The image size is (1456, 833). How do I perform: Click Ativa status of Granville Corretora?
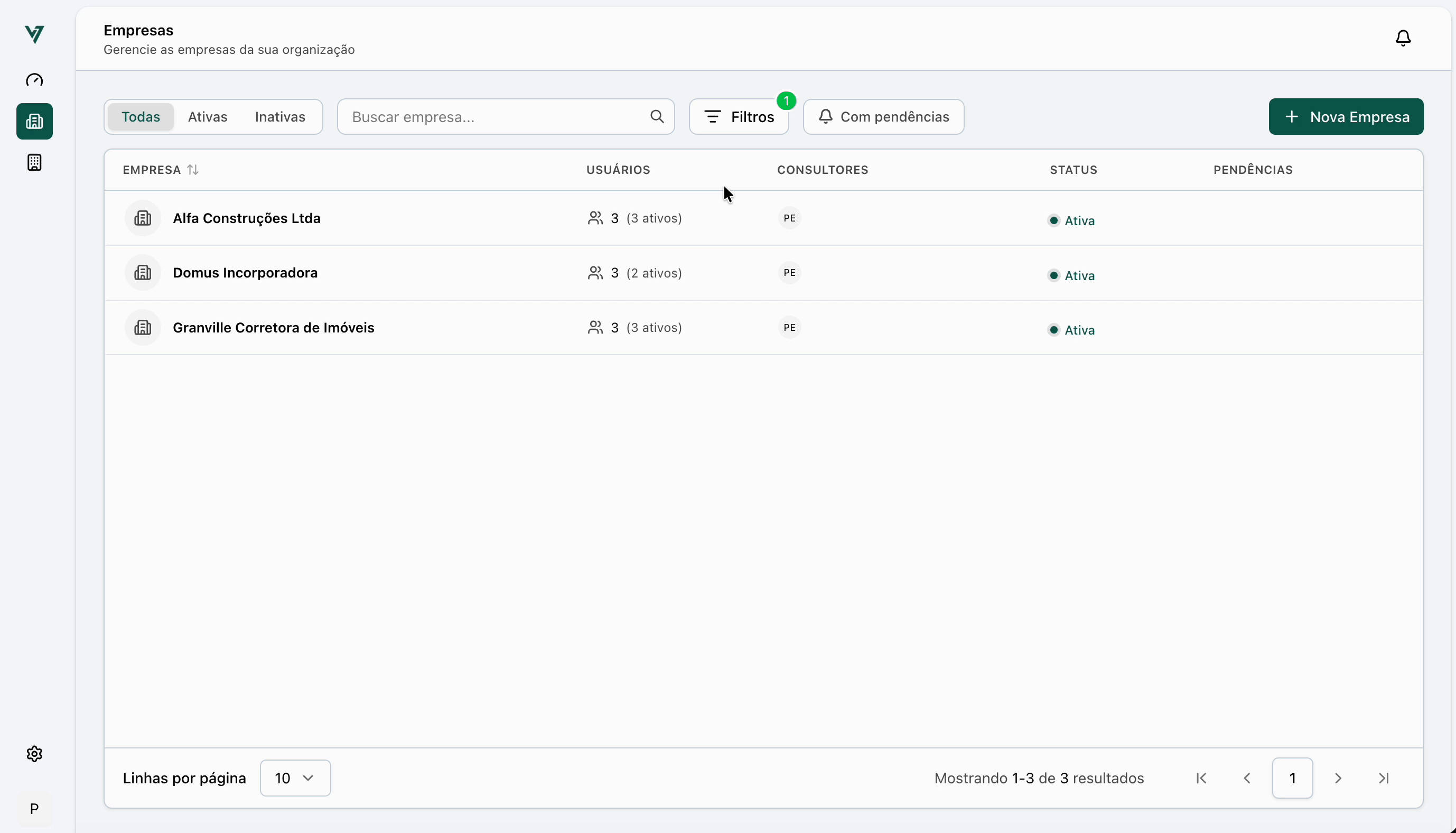[x=1071, y=330]
